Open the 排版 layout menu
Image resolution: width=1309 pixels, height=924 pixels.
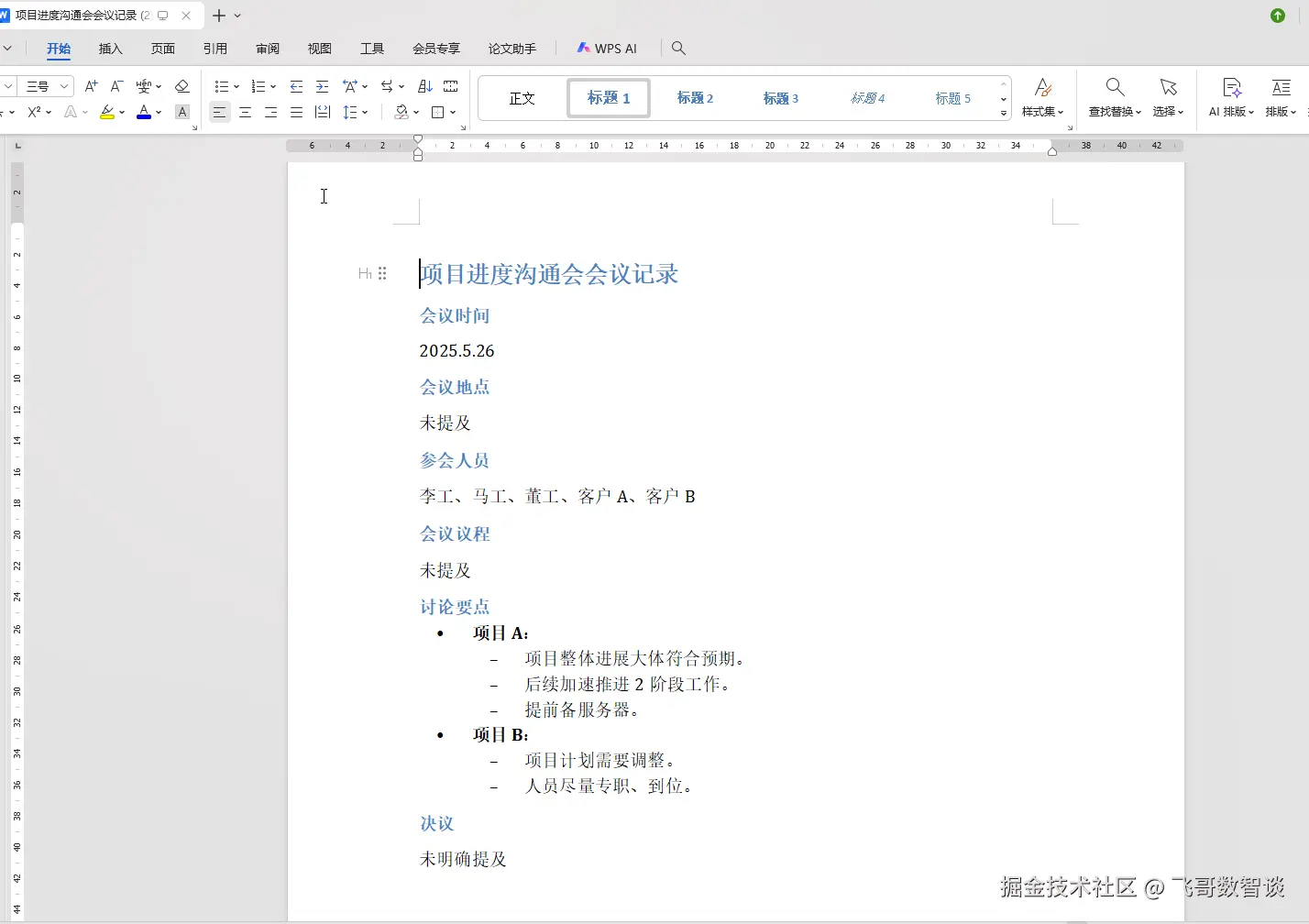click(1281, 97)
